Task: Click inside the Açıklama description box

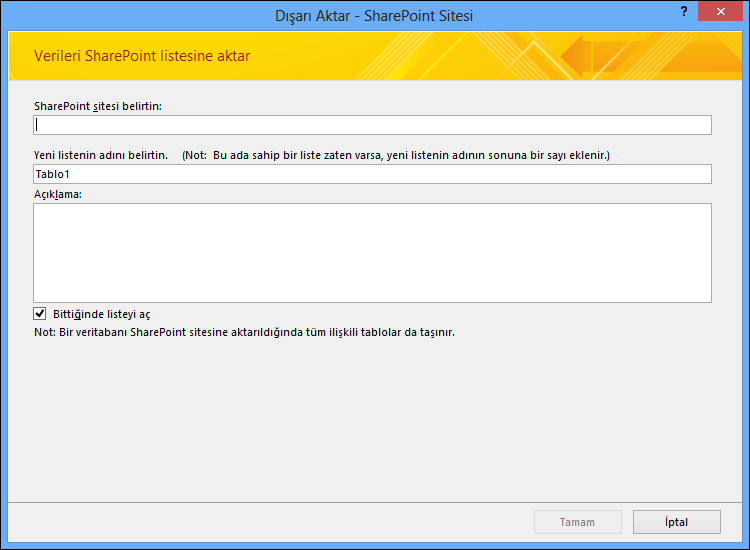Action: click(372, 253)
